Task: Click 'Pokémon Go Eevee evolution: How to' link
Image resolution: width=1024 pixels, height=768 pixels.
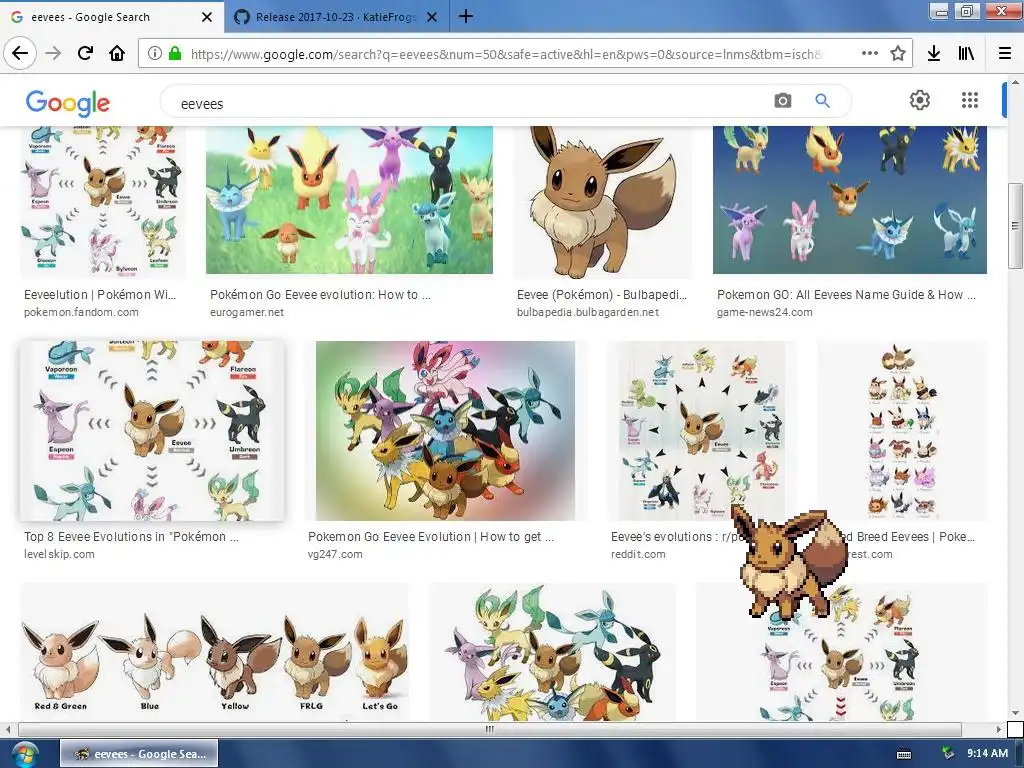Action: tap(321, 295)
